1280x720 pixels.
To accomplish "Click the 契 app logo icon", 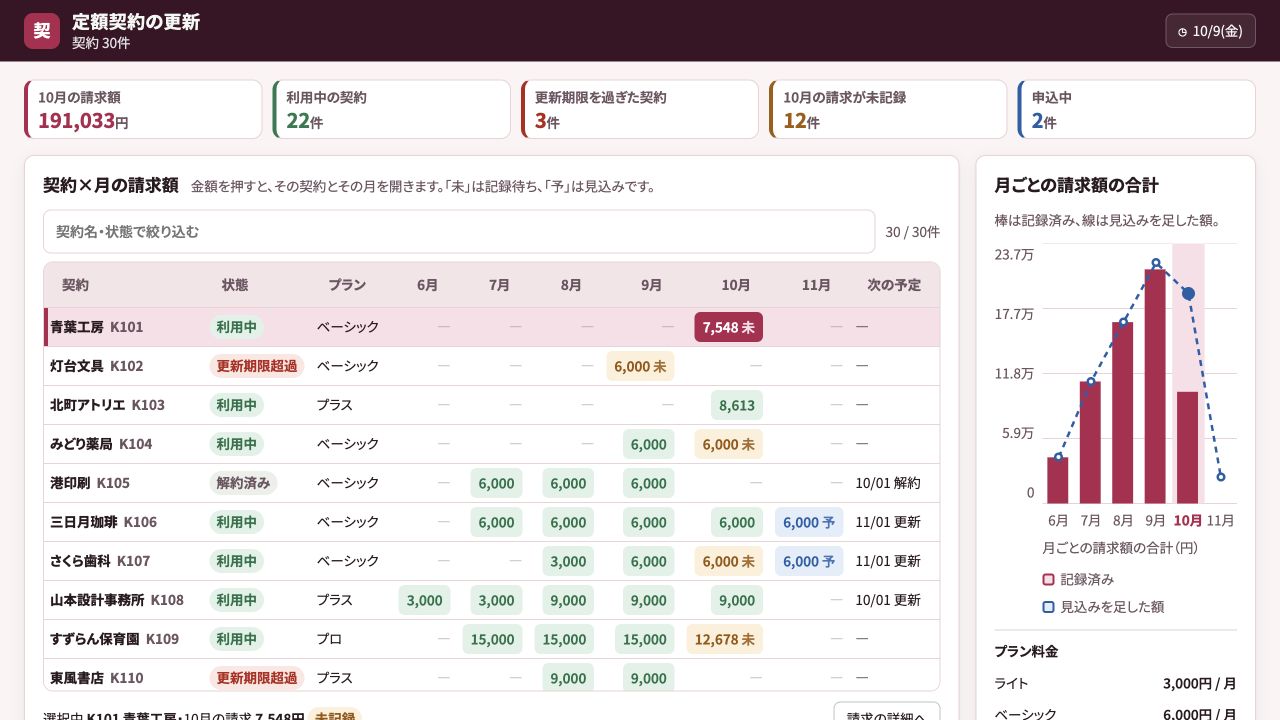I will click(x=42, y=31).
